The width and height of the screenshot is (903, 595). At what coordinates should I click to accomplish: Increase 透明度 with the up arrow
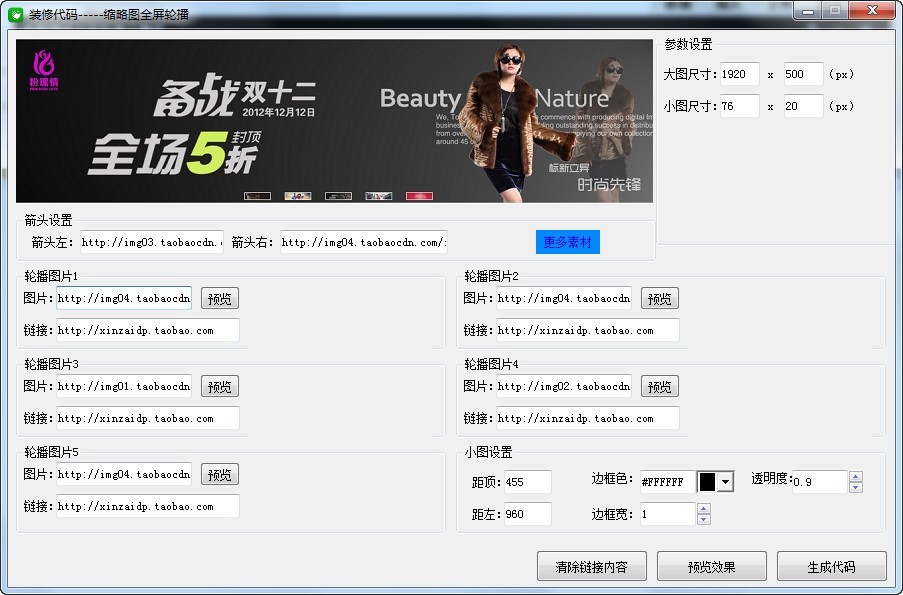(x=855, y=477)
